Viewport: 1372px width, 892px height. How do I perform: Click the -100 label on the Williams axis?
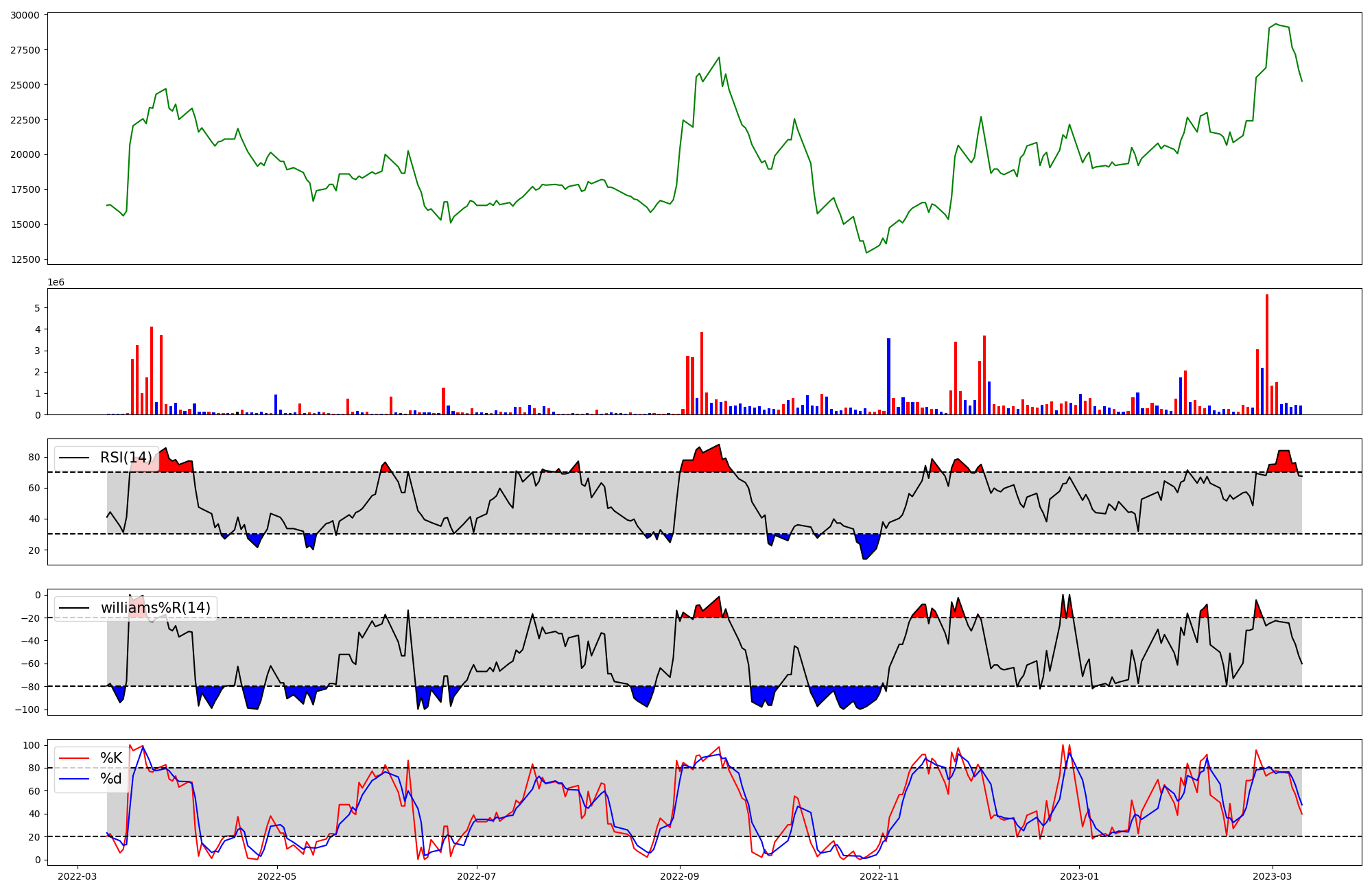pyautogui.click(x=28, y=709)
